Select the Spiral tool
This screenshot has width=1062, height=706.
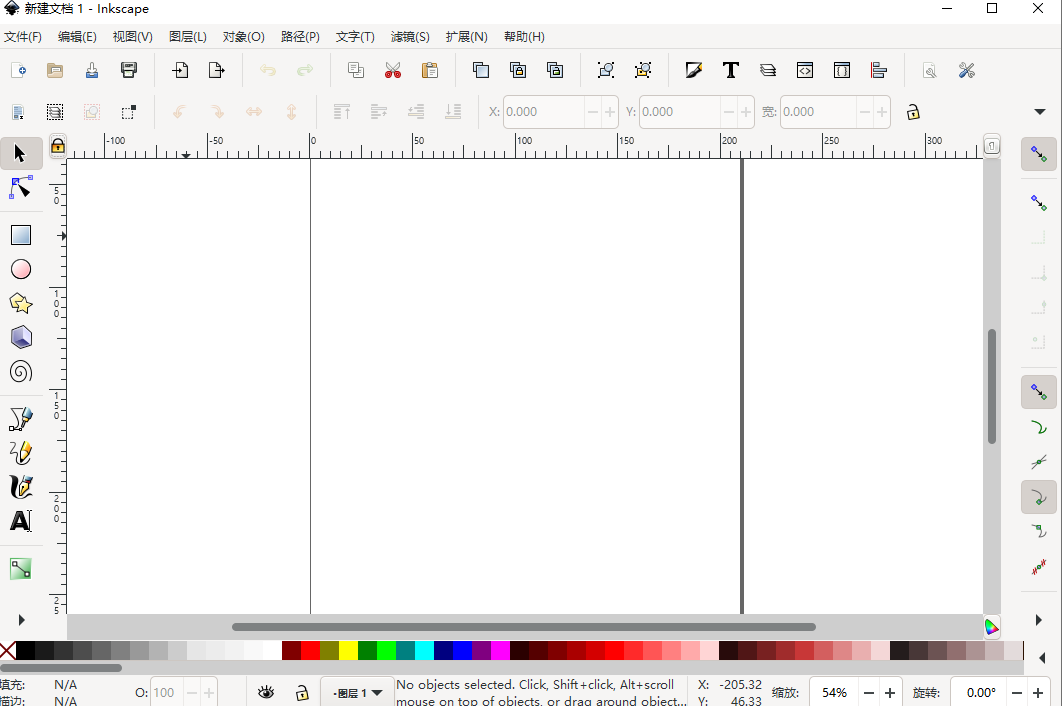(20, 372)
